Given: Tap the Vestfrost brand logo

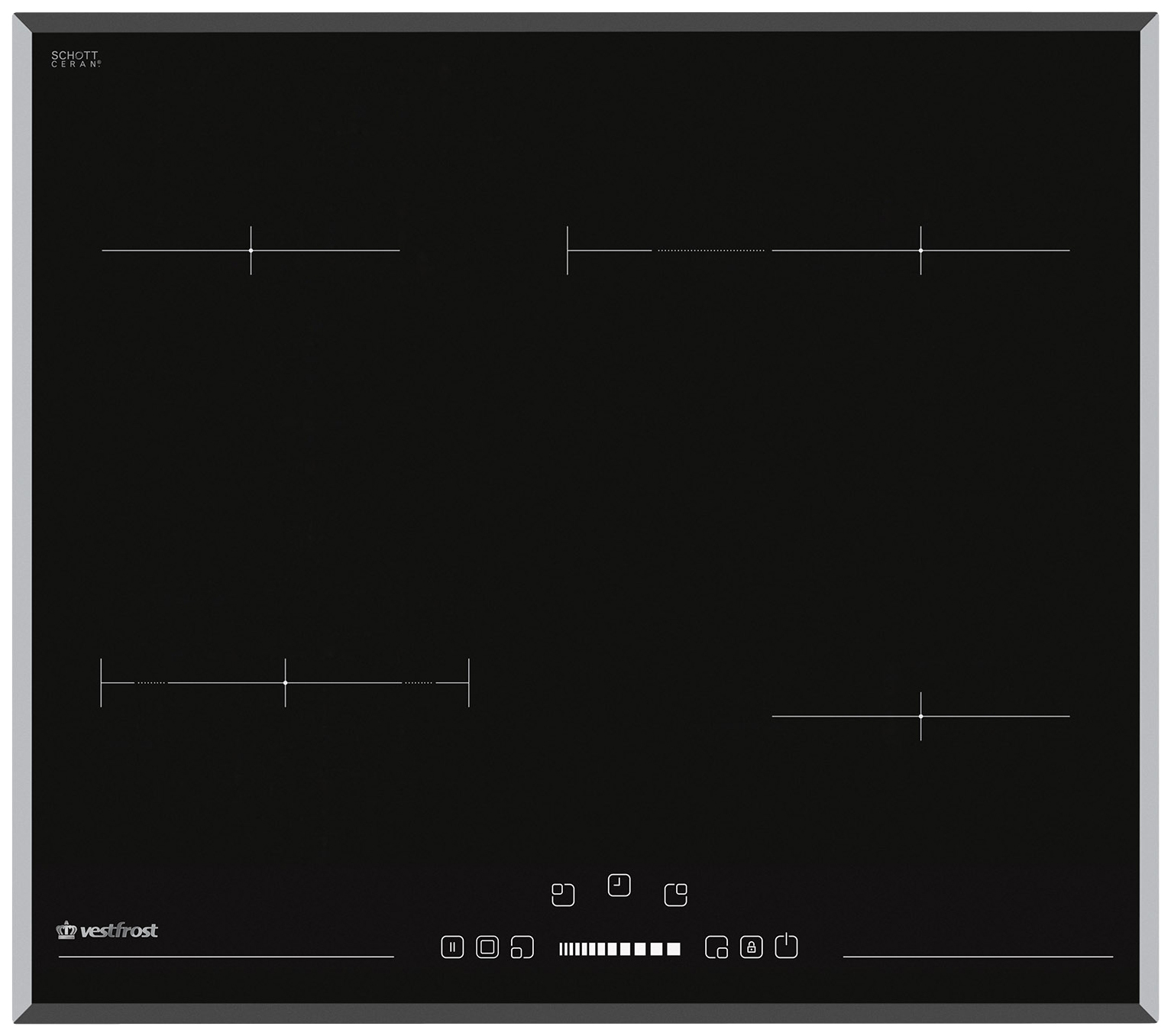Looking at the screenshot, I should coord(107,930).
